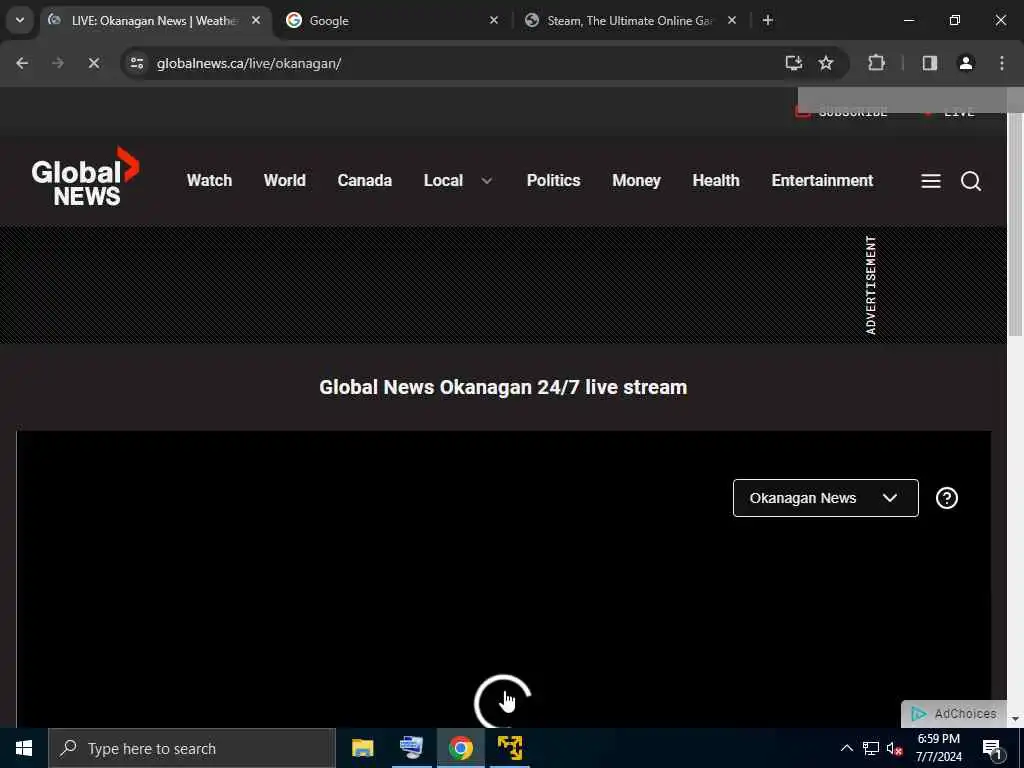The width and height of the screenshot is (1024, 768).
Task: Open the Chrome profile avatar icon
Action: click(965, 63)
